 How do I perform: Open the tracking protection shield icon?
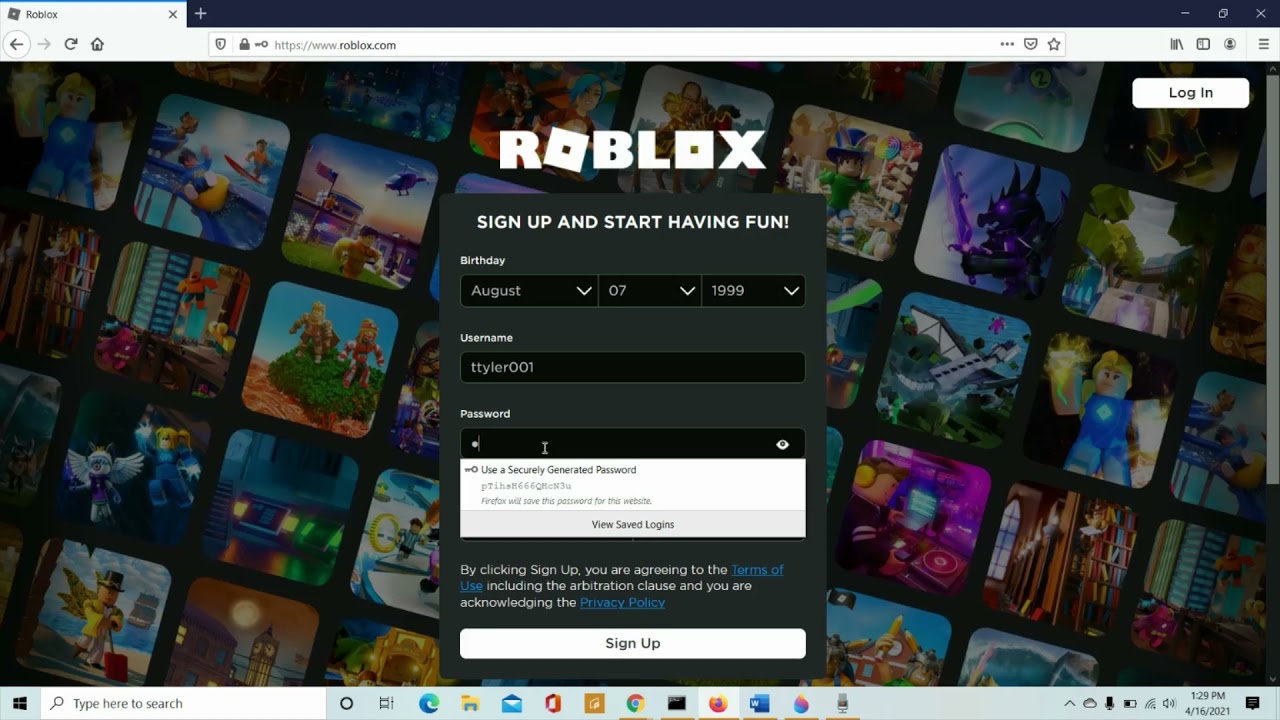(x=221, y=45)
